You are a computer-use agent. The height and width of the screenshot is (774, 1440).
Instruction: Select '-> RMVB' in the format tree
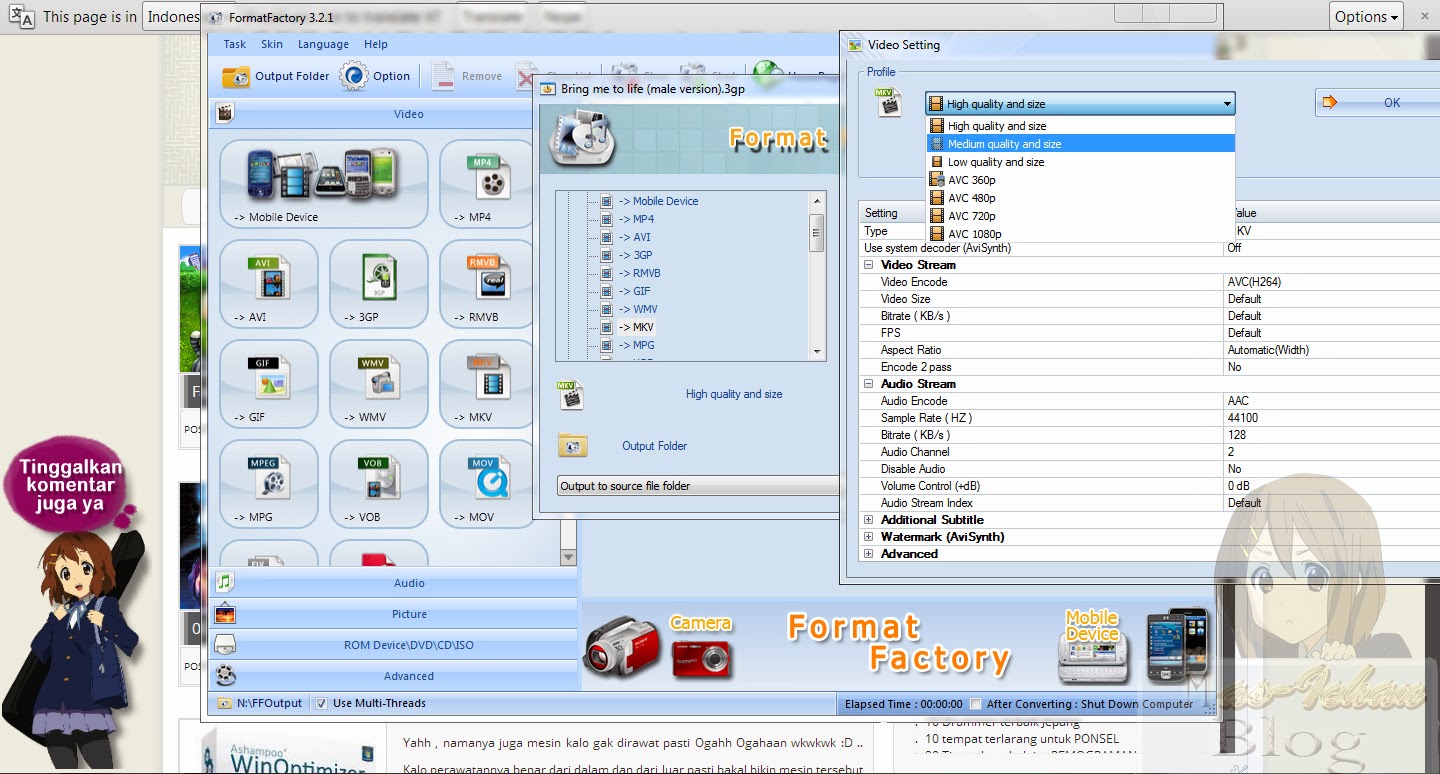point(639,273)
